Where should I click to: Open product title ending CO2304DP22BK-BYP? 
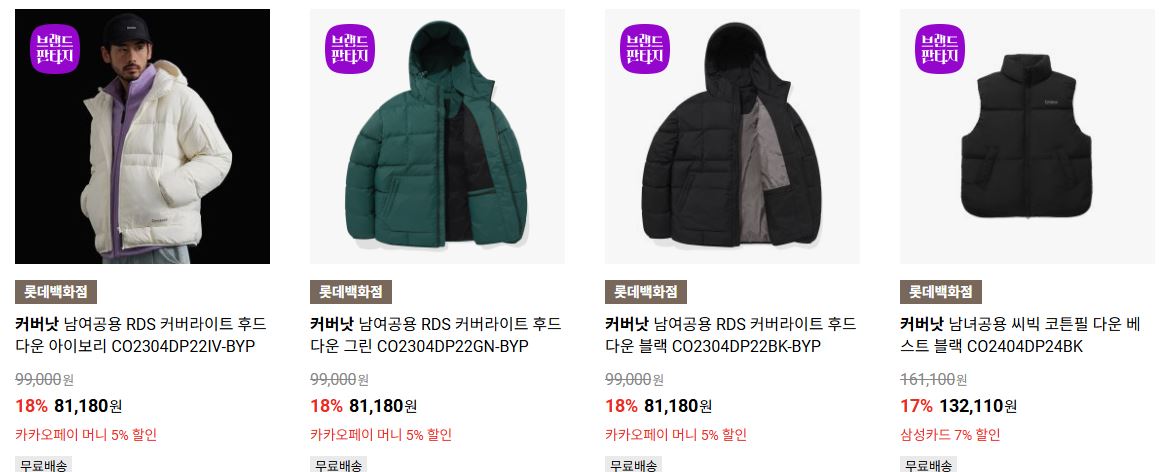coord(731,335)
